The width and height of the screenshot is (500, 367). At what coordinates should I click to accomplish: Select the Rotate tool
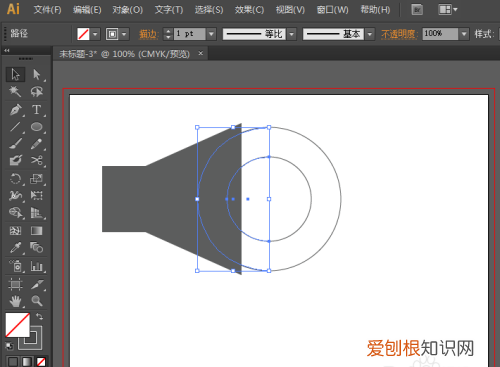[15, 179]
